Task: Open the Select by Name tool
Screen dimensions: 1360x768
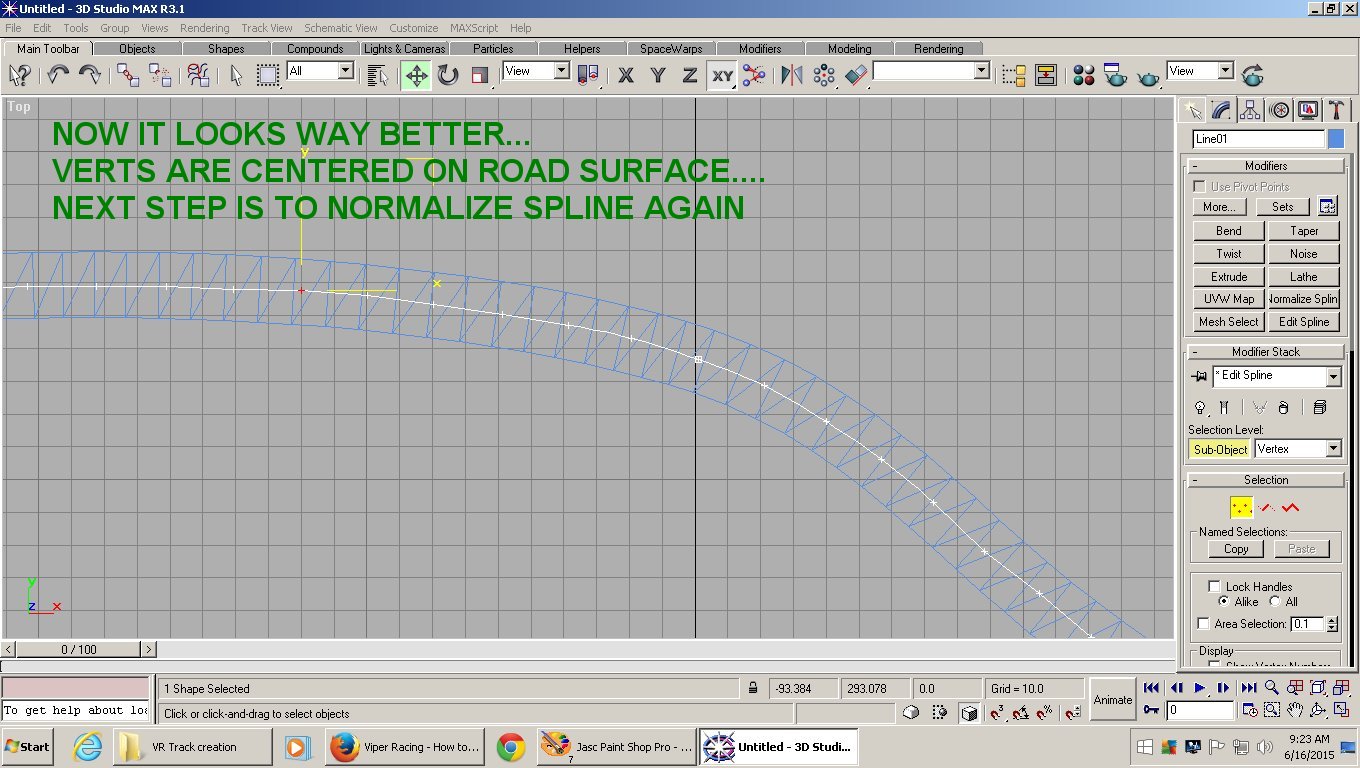Action: [377, 75]
